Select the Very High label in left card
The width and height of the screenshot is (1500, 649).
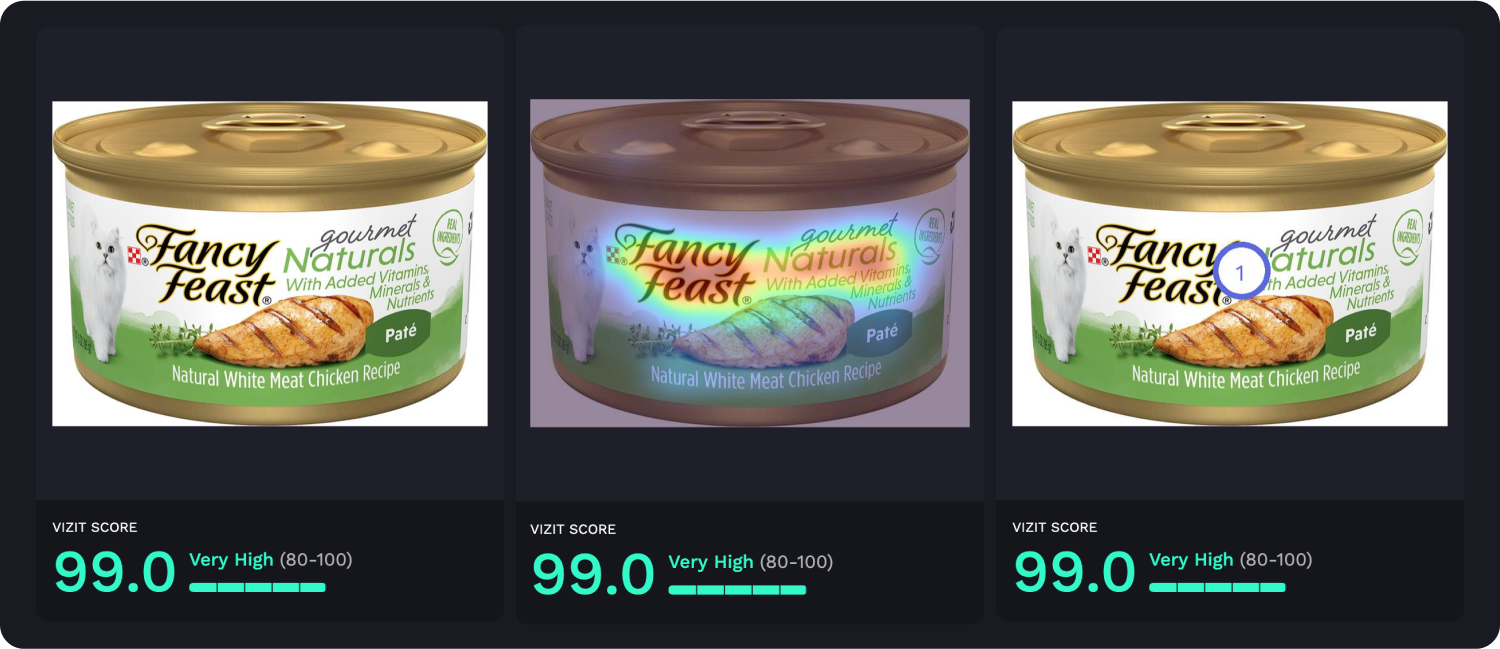tap(231, 560)
